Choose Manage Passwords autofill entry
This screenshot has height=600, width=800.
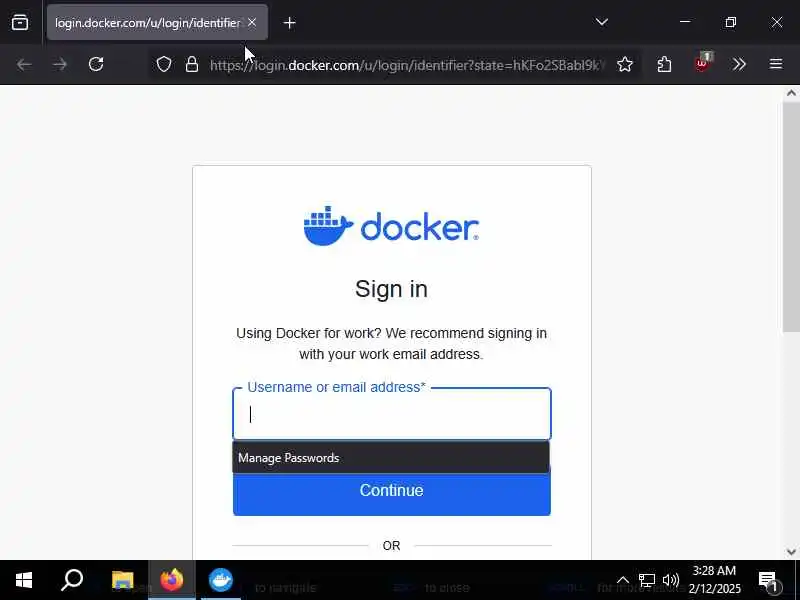[391, 458]
